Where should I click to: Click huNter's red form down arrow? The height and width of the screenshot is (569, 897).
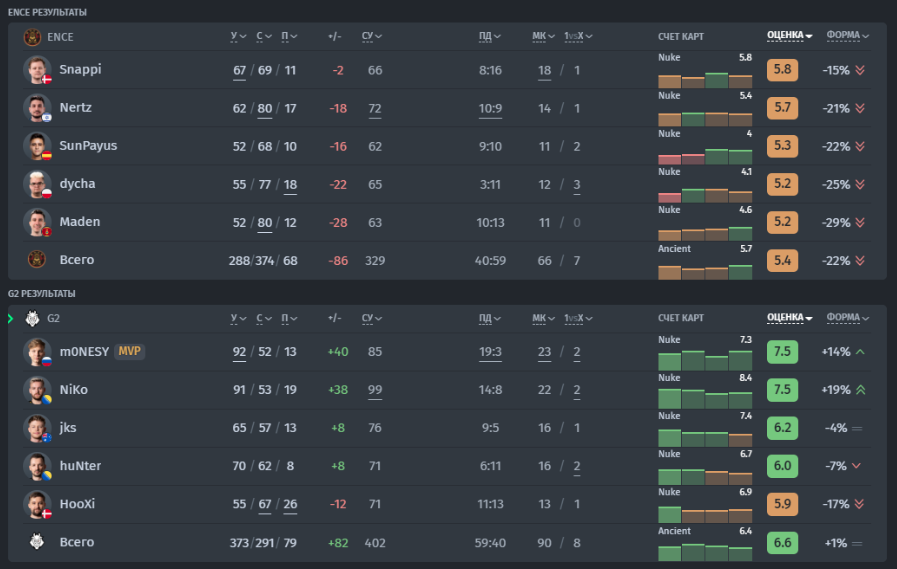(x=856, y=466)
